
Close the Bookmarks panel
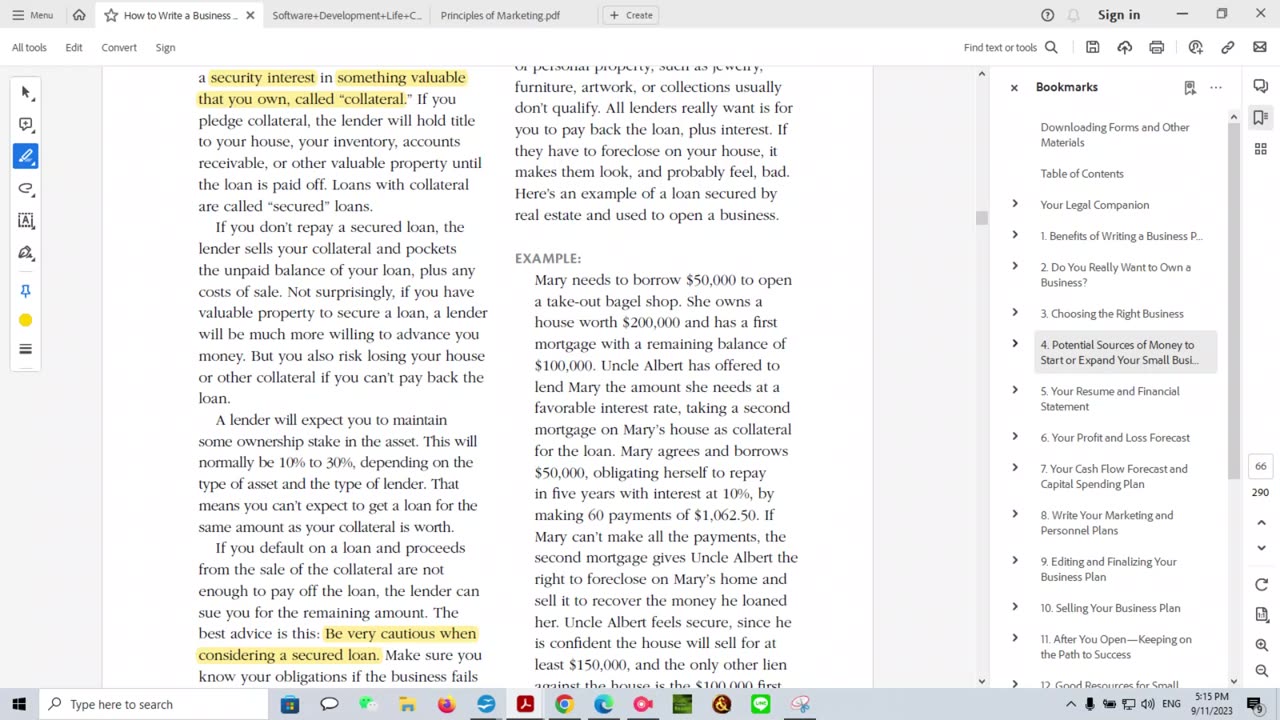pyautogui.click(x=1014, y=87)
